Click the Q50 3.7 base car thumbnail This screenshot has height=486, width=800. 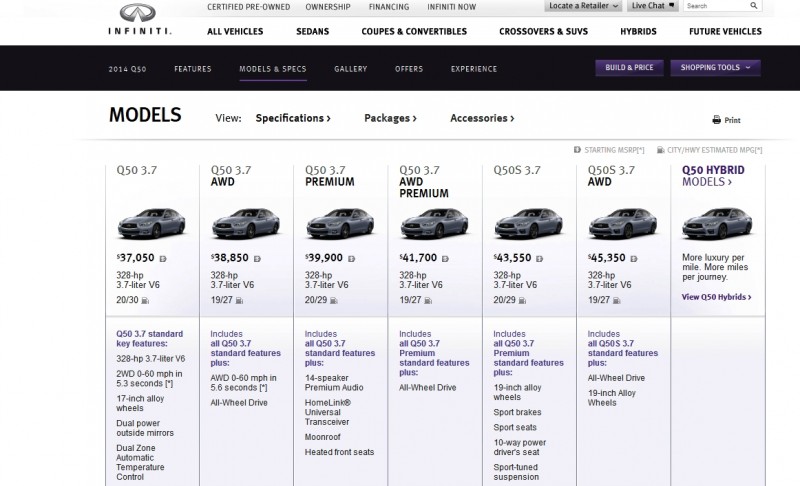[152, 223]
